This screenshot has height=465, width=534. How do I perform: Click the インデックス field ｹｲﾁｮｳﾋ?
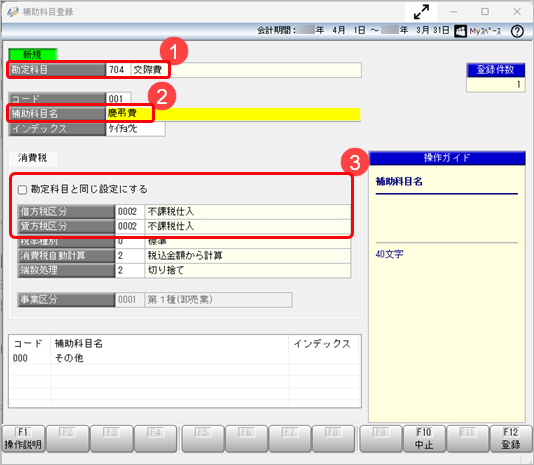136,129
